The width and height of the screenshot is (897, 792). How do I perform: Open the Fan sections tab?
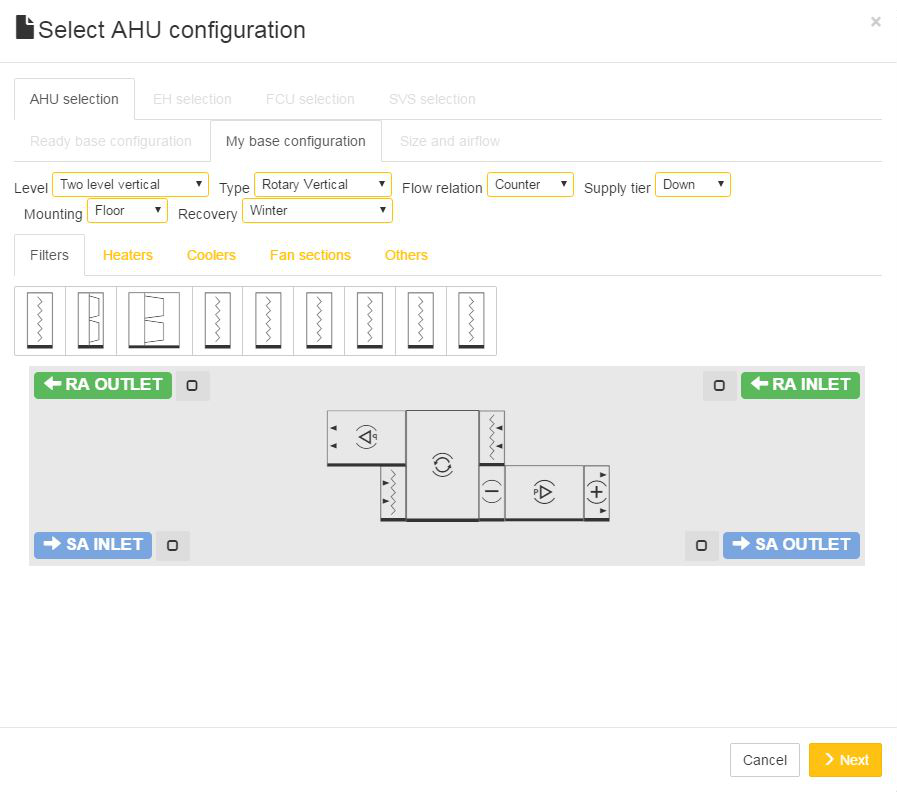tap(310, 255)
